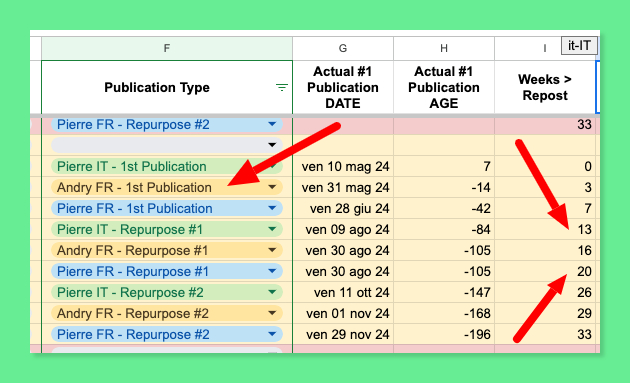The width and height of the screenshot is (630, 383).
Task: Click publication age cell showing -42
Action: click(444, 208)
